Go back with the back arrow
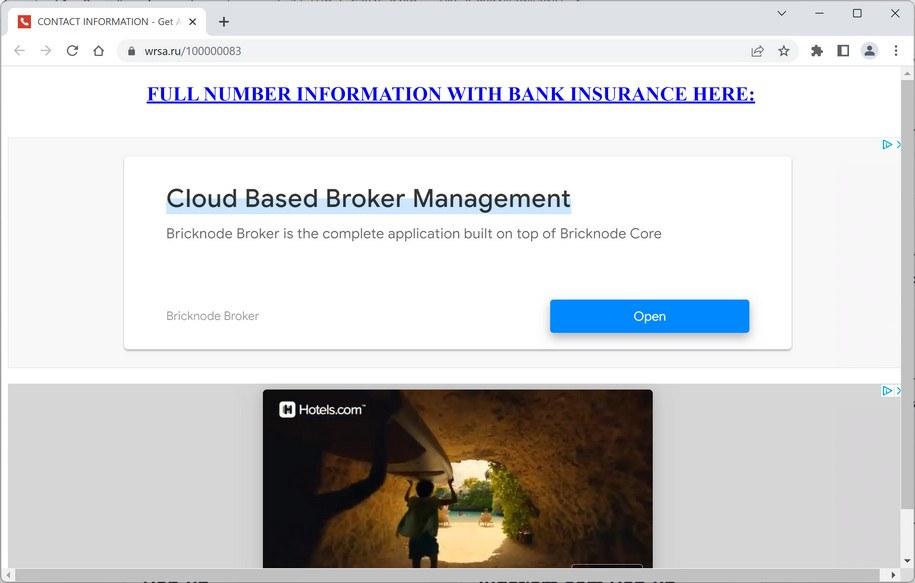Viewport: 915px width, 583px height. [x=19, y=51]
